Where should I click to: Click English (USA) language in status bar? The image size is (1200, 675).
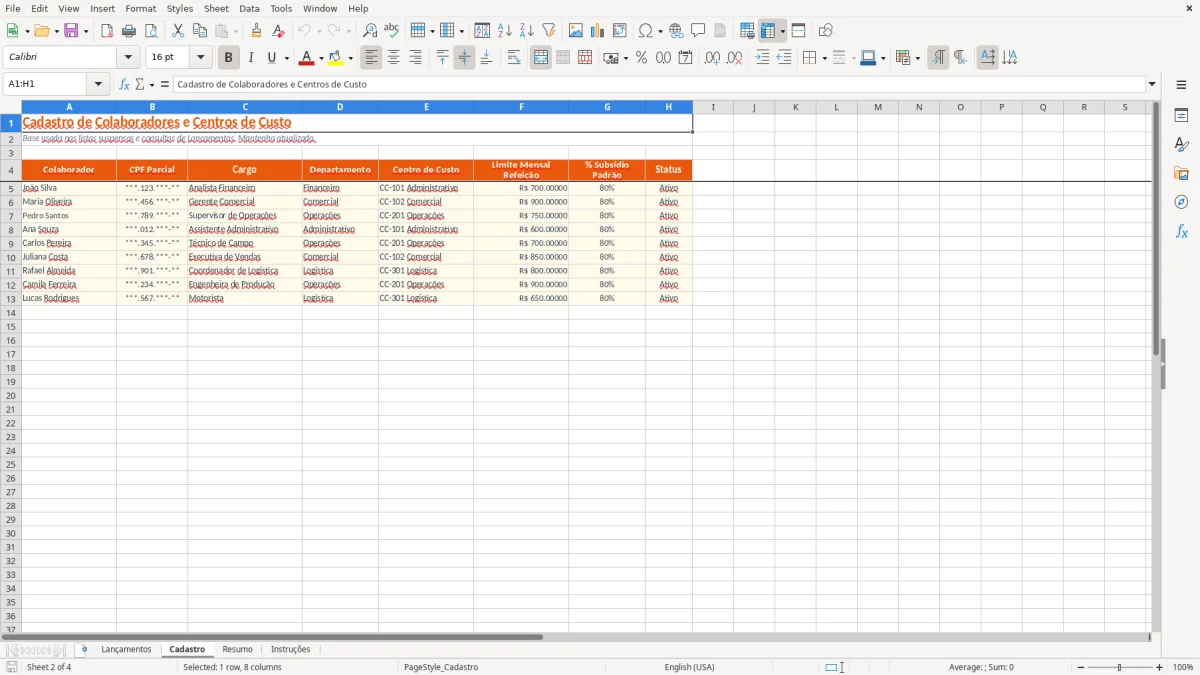pyautogui.click(x=689, y=667)
